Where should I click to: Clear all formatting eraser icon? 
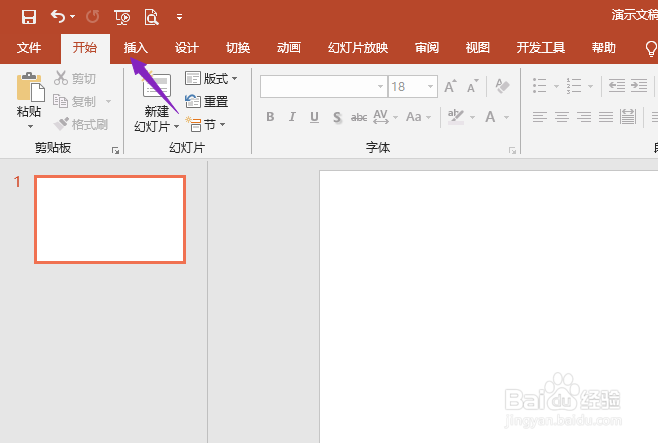coord(502,86)
